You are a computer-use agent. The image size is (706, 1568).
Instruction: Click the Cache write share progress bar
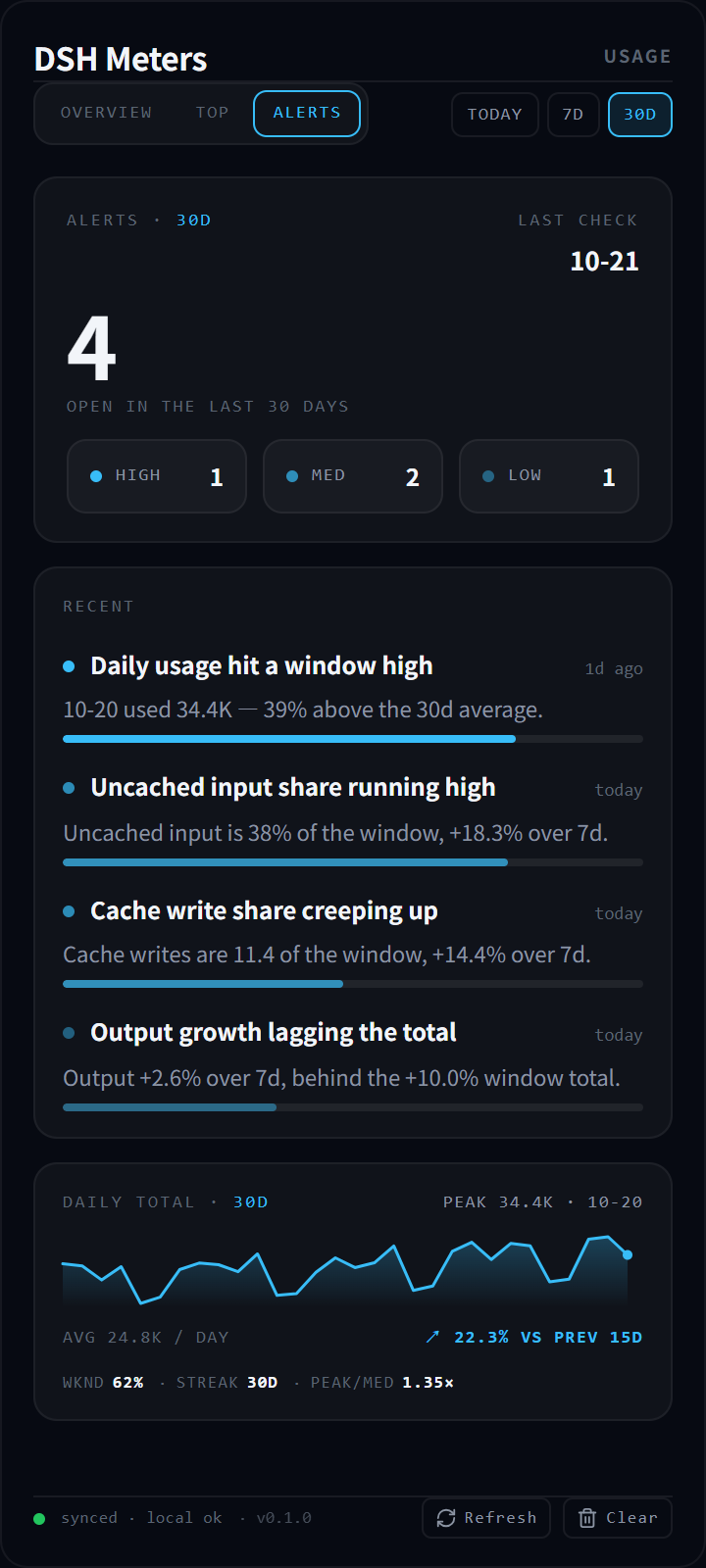pos(353,984)
